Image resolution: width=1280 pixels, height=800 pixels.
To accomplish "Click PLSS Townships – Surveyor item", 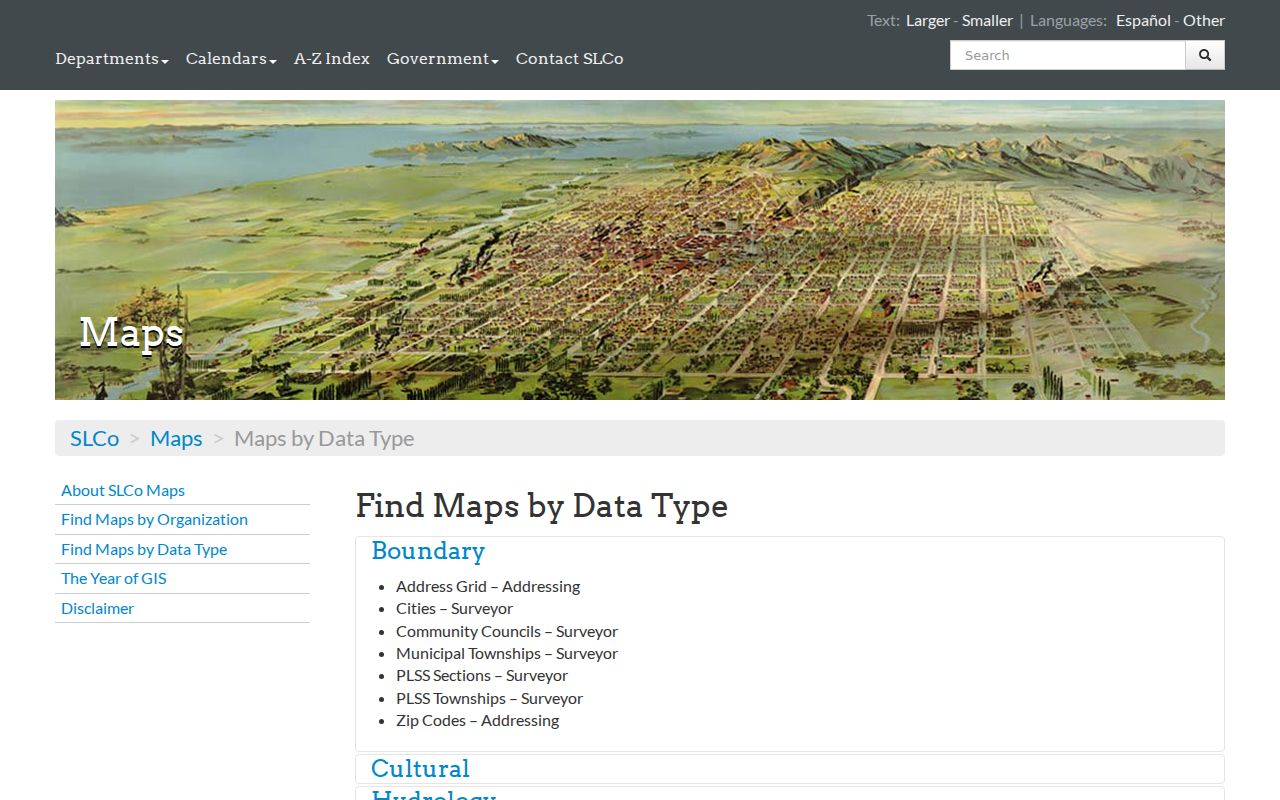I will pos(489,698).
